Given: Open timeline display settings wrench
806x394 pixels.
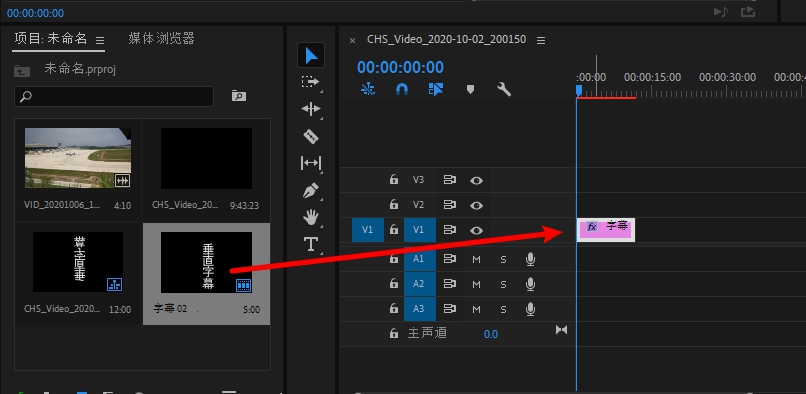Looking at the screenshot, I should click(504, 89).
